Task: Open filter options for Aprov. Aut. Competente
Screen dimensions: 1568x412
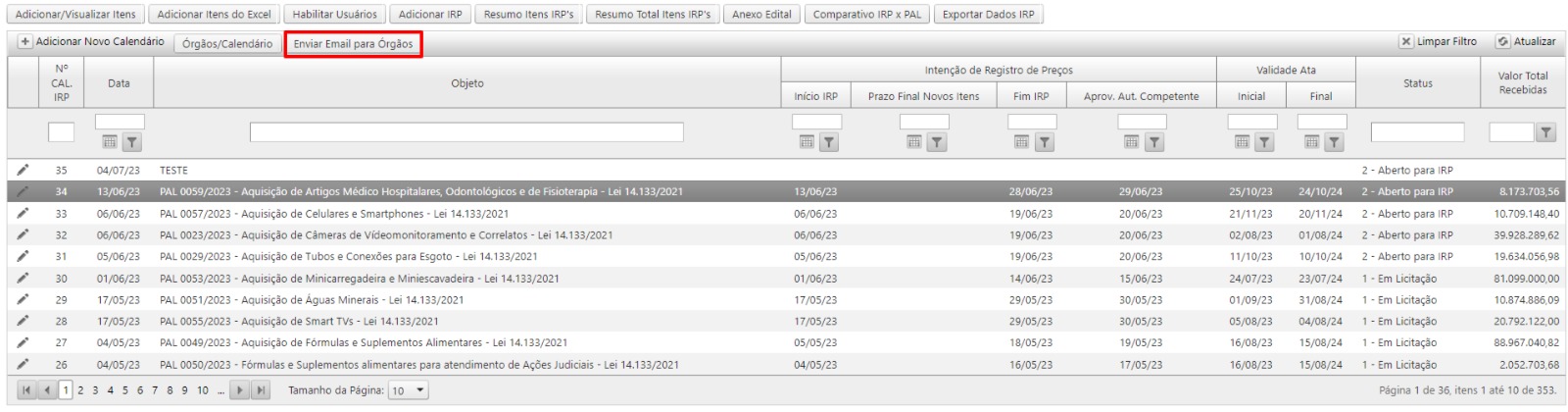Action: pos(1153,143)
